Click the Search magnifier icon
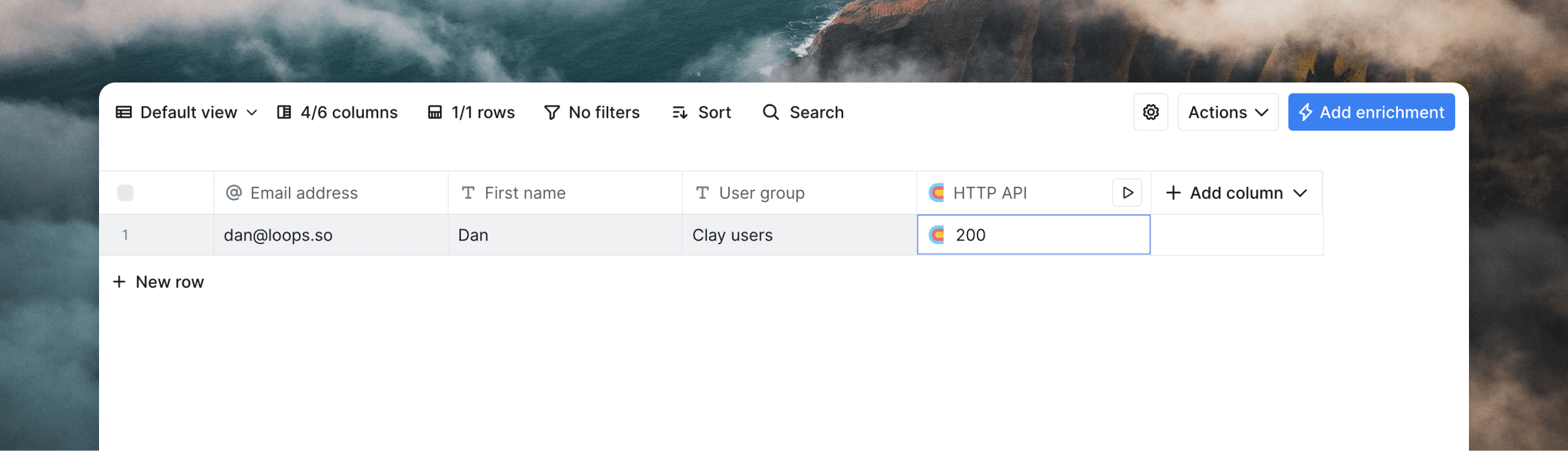This screenshot has width=1568, height=451. 771,112
